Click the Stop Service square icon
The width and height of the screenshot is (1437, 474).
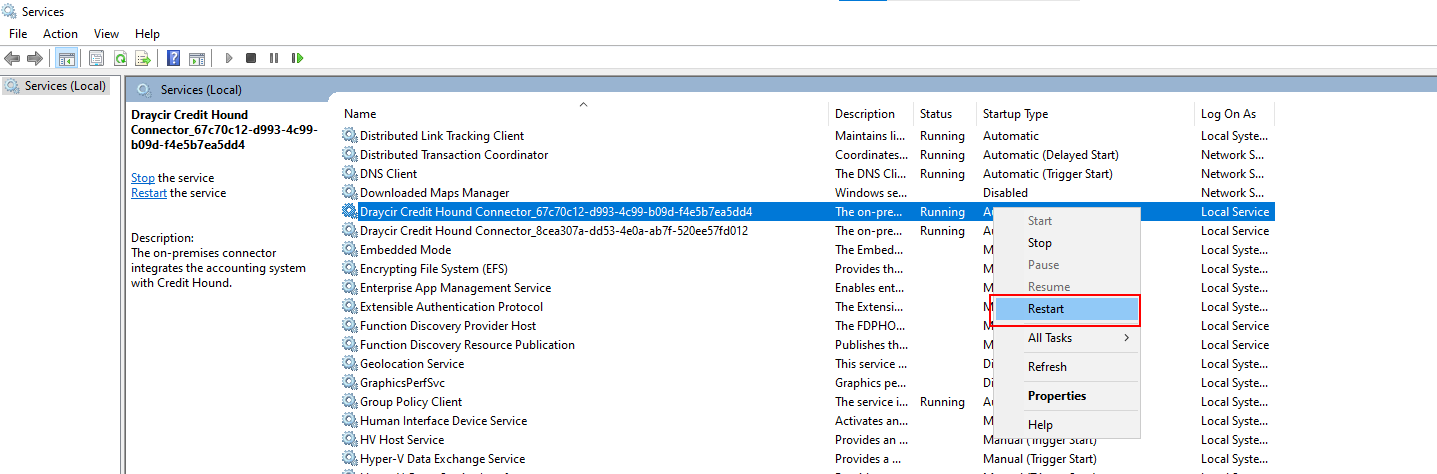pyautogui.click(x=251, y=59)
